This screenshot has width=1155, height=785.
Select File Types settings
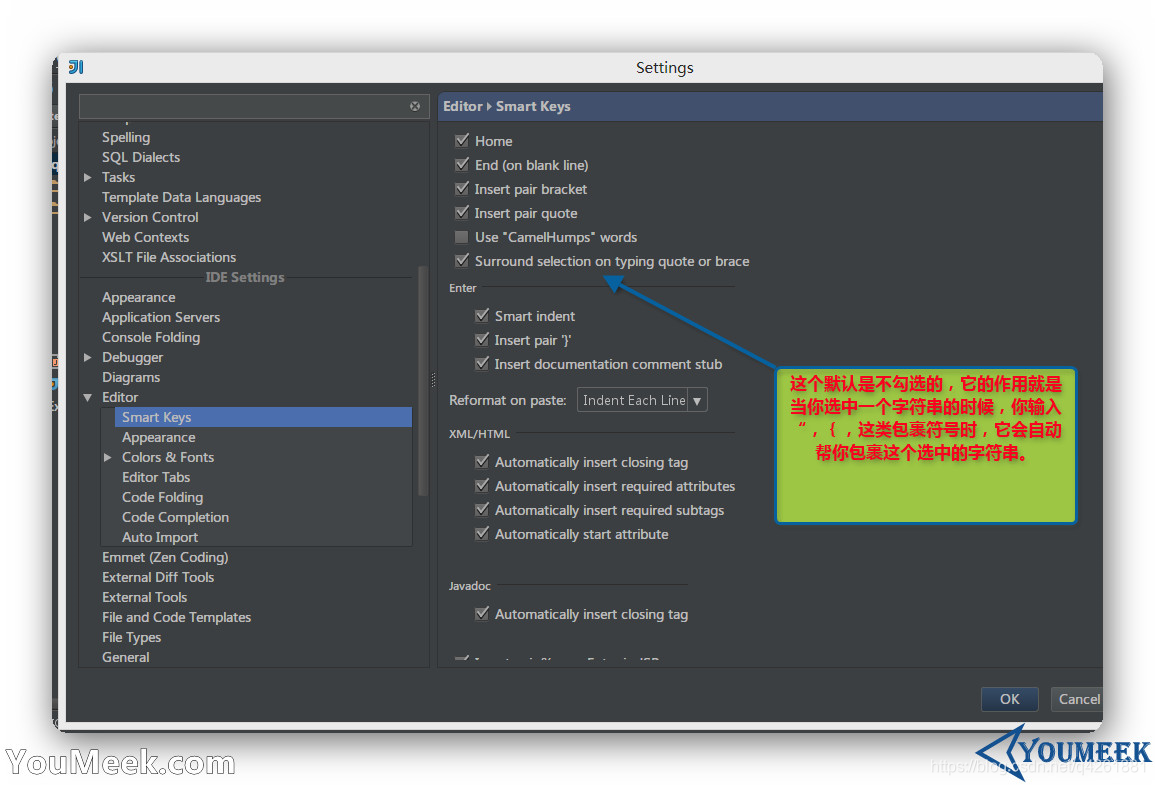pyautogui.click(x=131, y=637)
